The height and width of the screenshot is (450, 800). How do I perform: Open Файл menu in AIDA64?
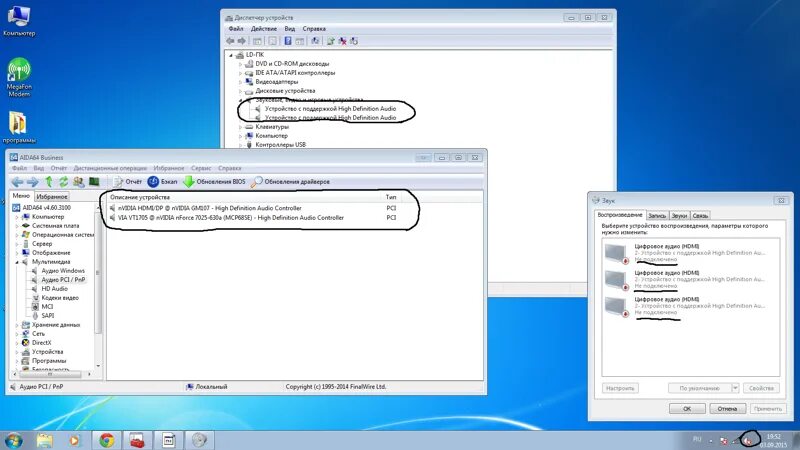point(19,168)
